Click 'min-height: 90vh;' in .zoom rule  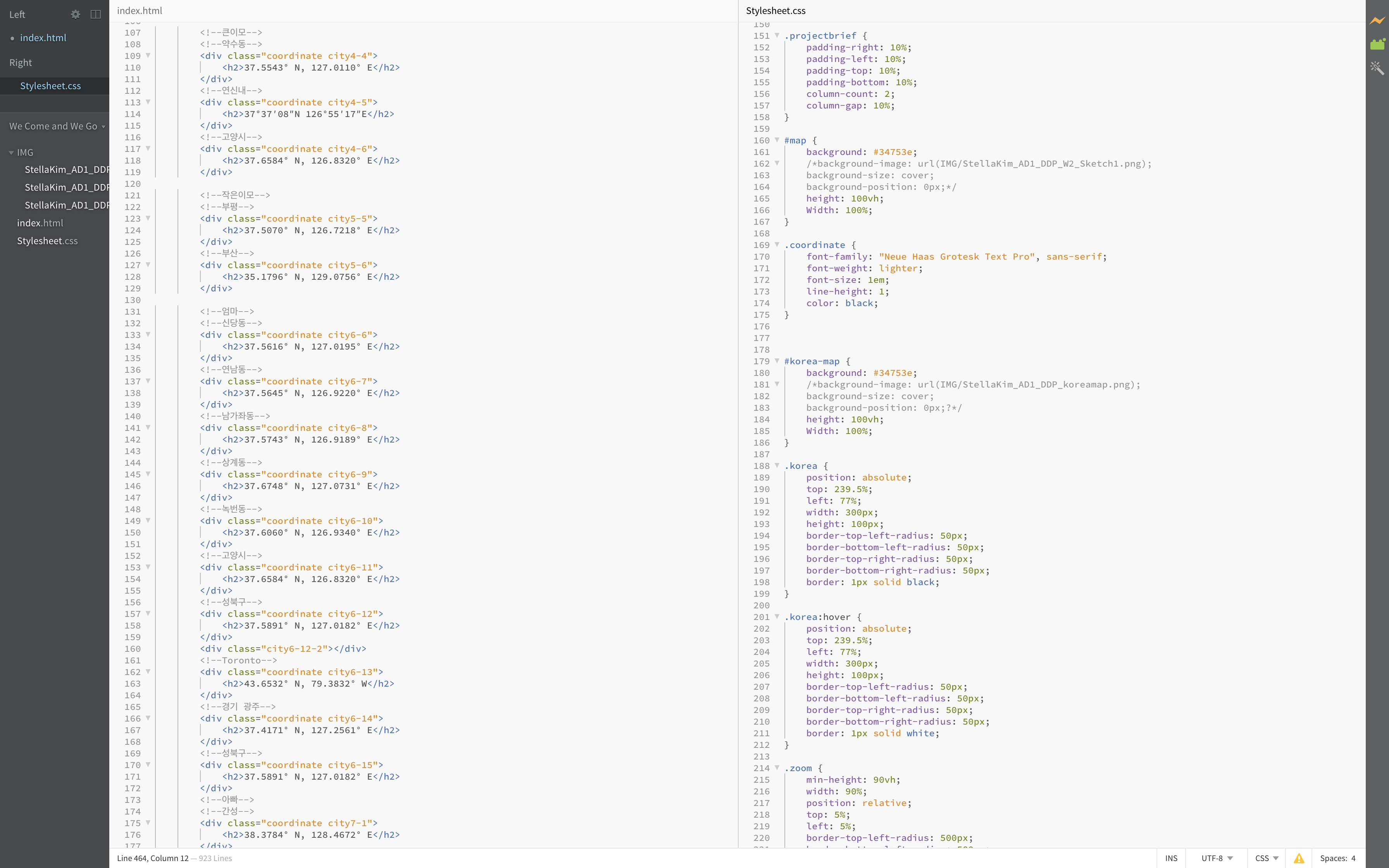coord(853,780)
